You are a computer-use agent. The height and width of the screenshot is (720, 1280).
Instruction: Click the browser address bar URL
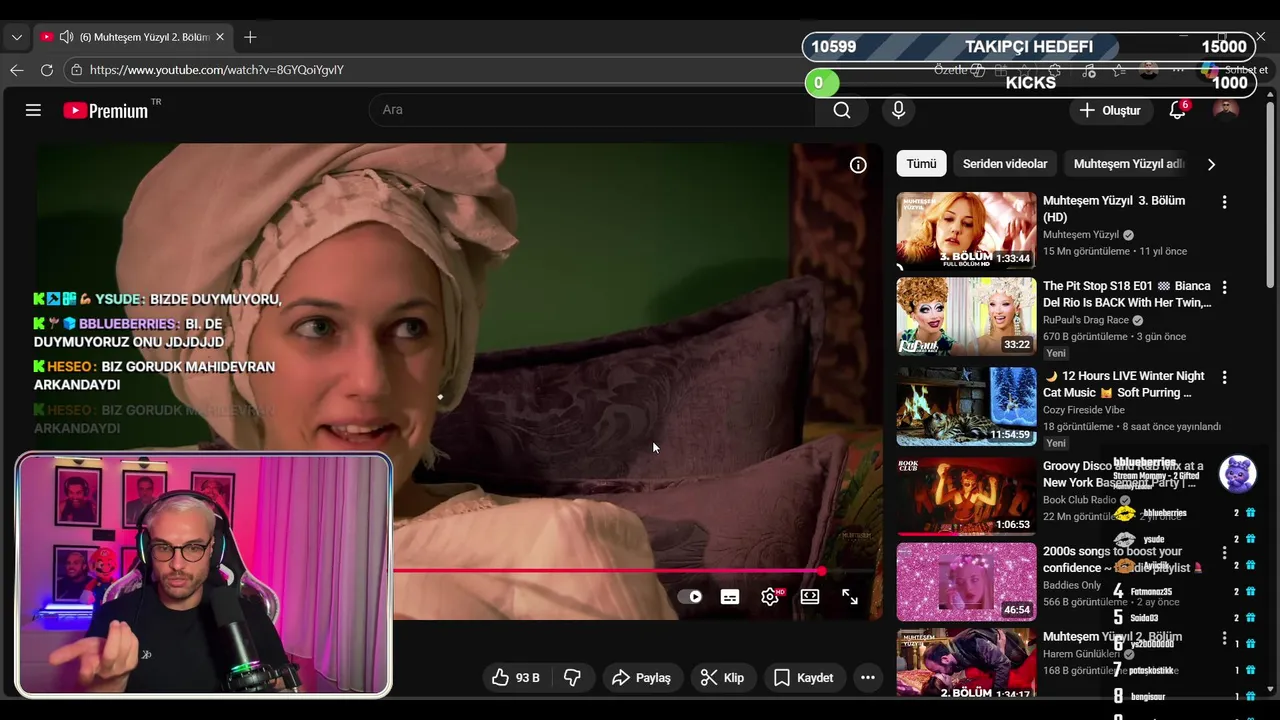(216, 70)
